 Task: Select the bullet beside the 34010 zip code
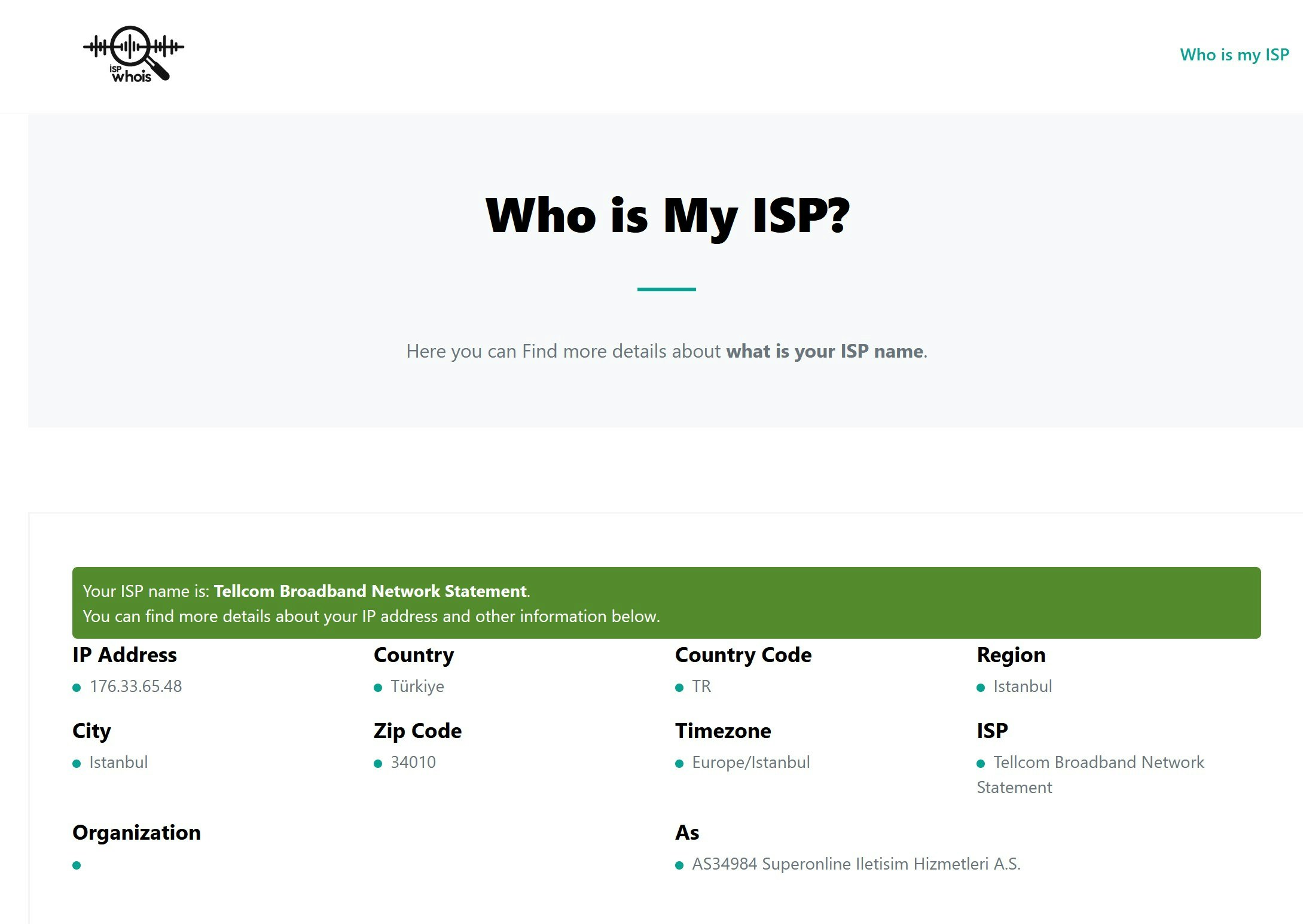pos(379,763)
